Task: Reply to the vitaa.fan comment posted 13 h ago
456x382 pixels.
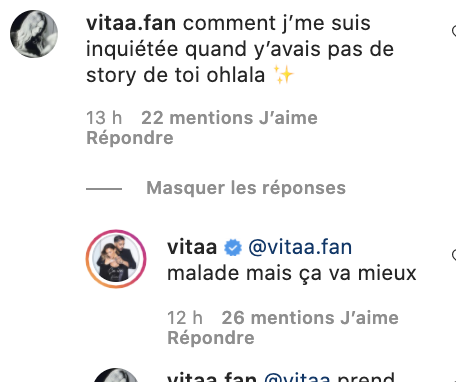Action: (x=130, y=138)
